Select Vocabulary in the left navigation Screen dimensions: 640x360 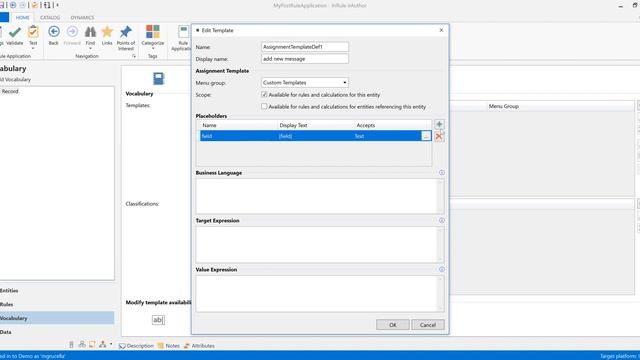click(x=57, y=318)
